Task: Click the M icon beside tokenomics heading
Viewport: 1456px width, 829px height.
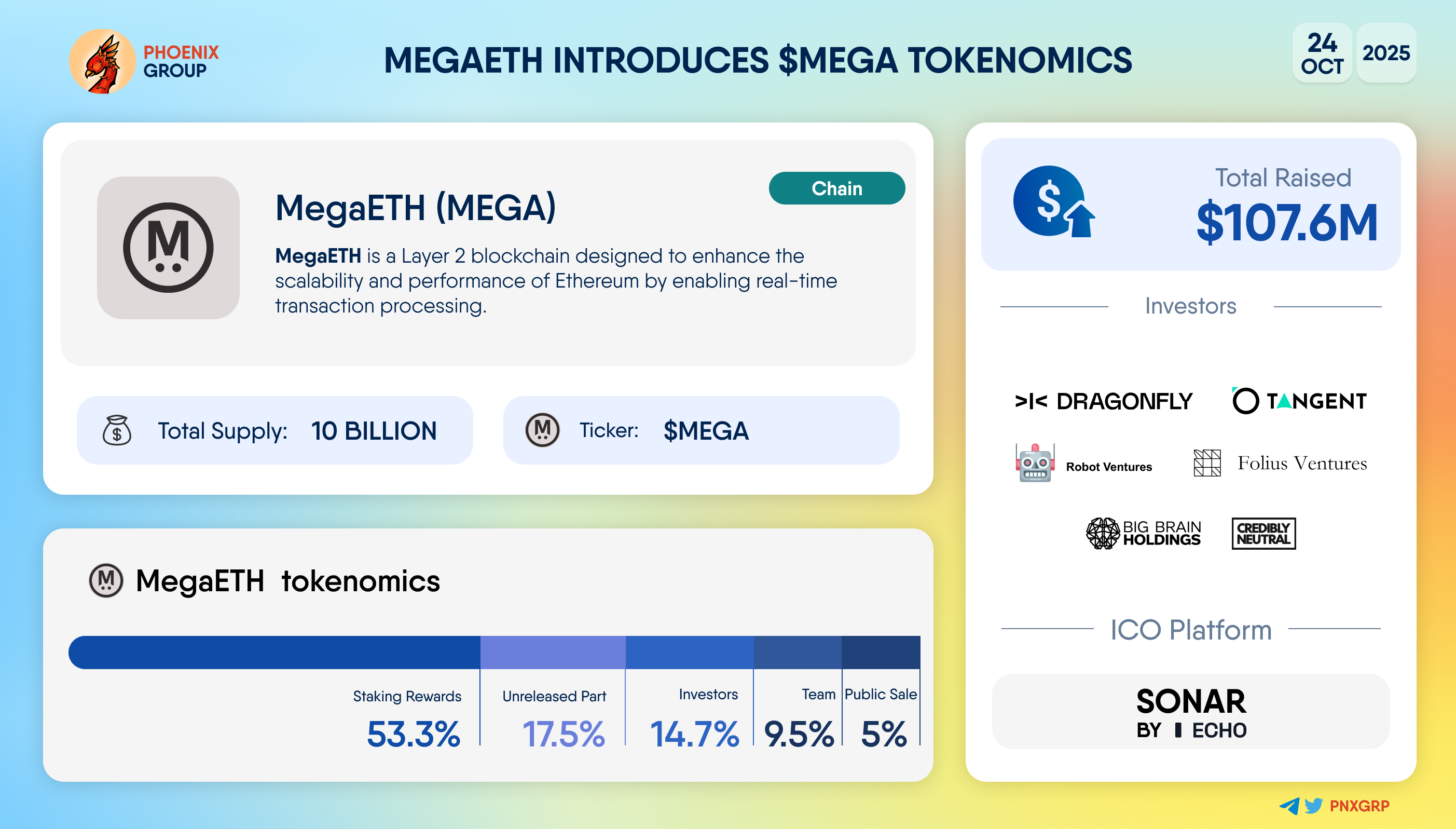Action: click(x=106, y=581)
